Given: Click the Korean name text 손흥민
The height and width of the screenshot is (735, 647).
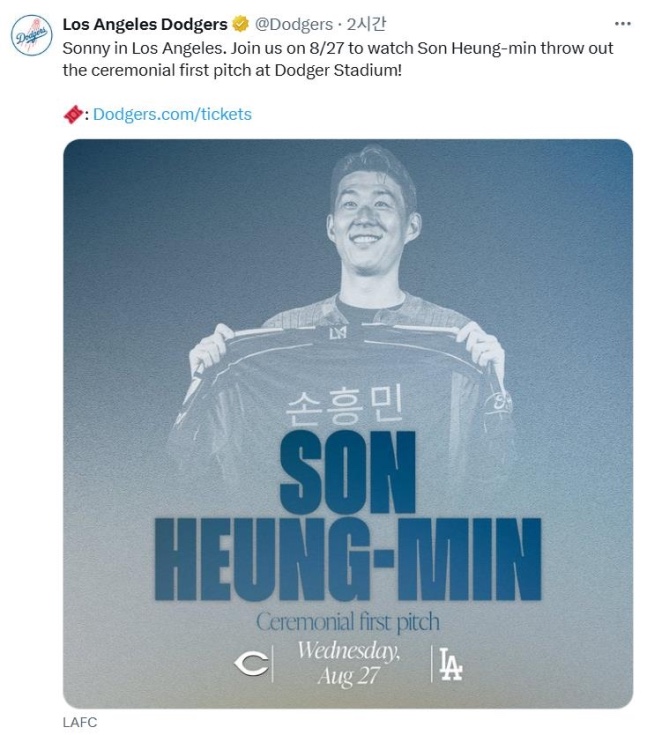Looking at the screenshot, I should coord(345,406).
